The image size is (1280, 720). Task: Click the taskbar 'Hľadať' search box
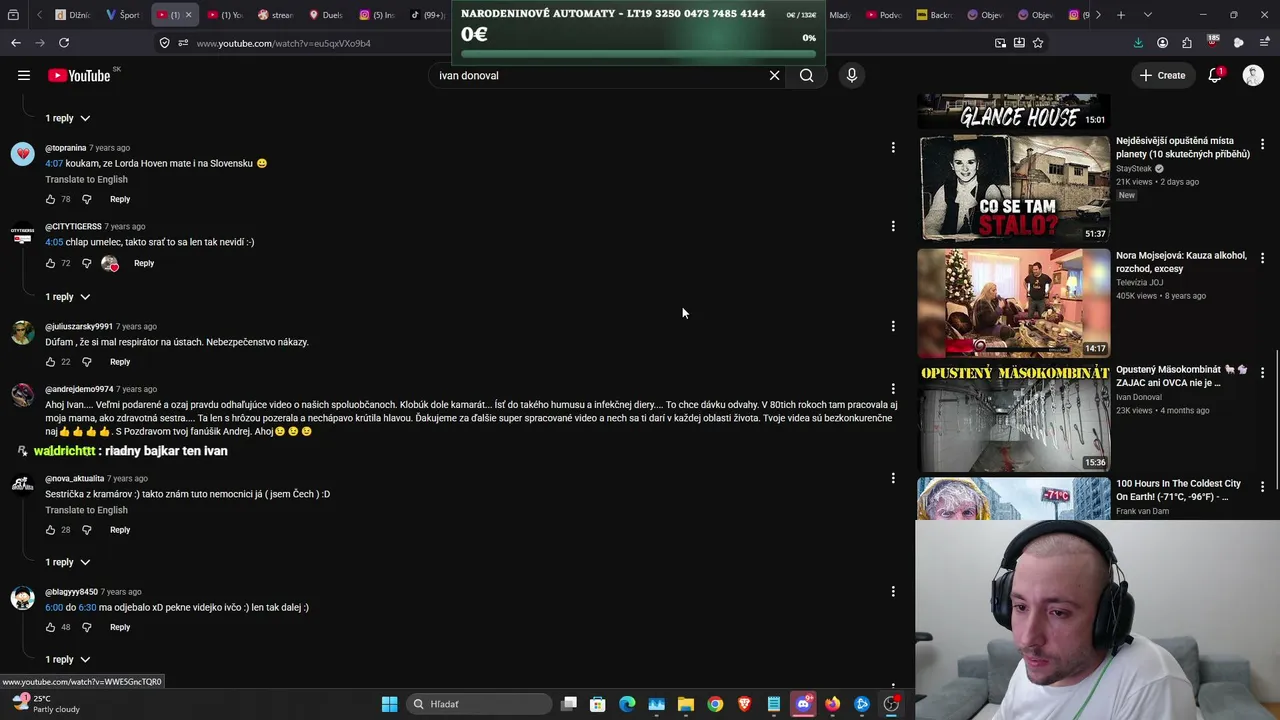pos(480,704)
